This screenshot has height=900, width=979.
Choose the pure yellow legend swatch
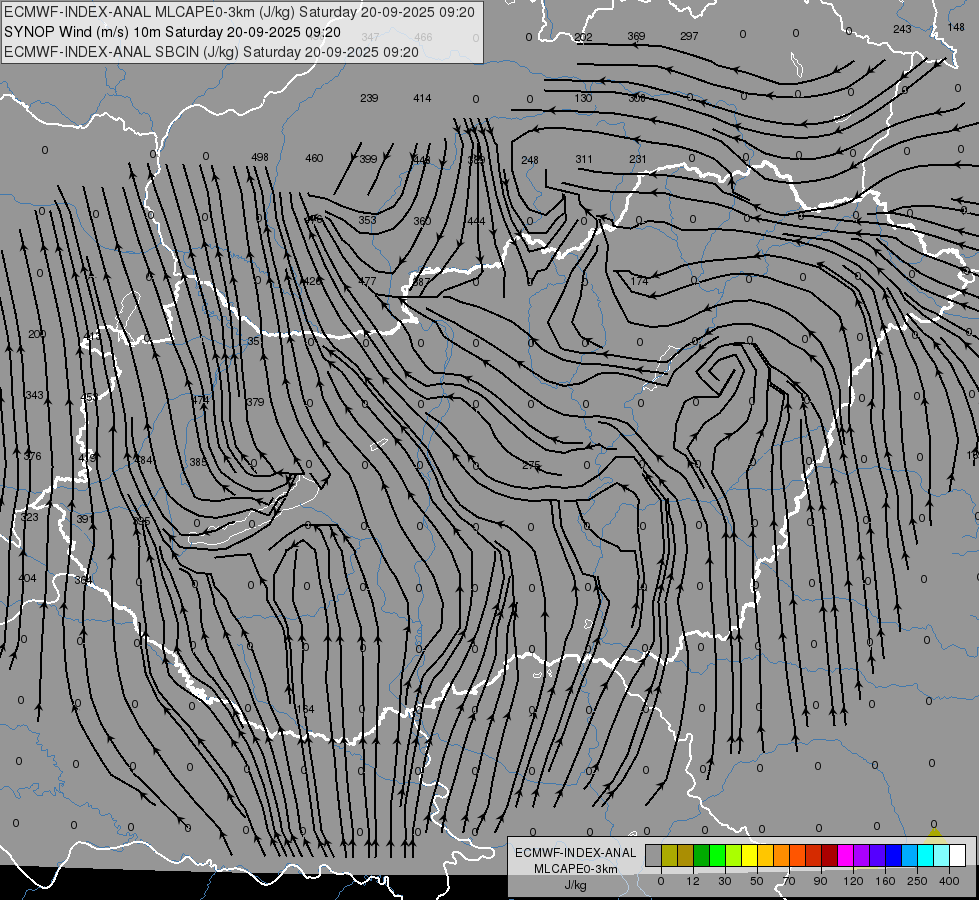tap(749, 856)
